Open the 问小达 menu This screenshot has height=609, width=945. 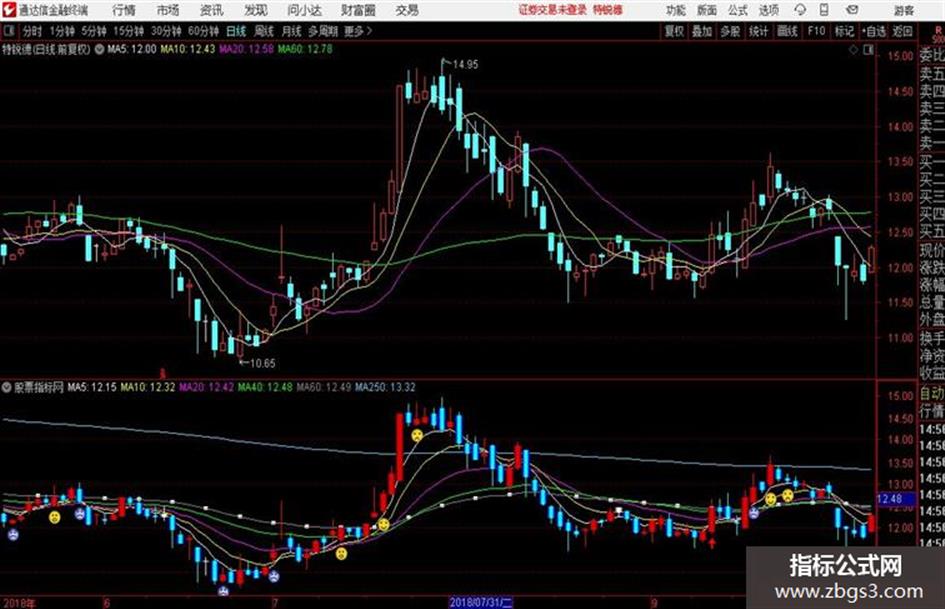click(x=305, y=10)
